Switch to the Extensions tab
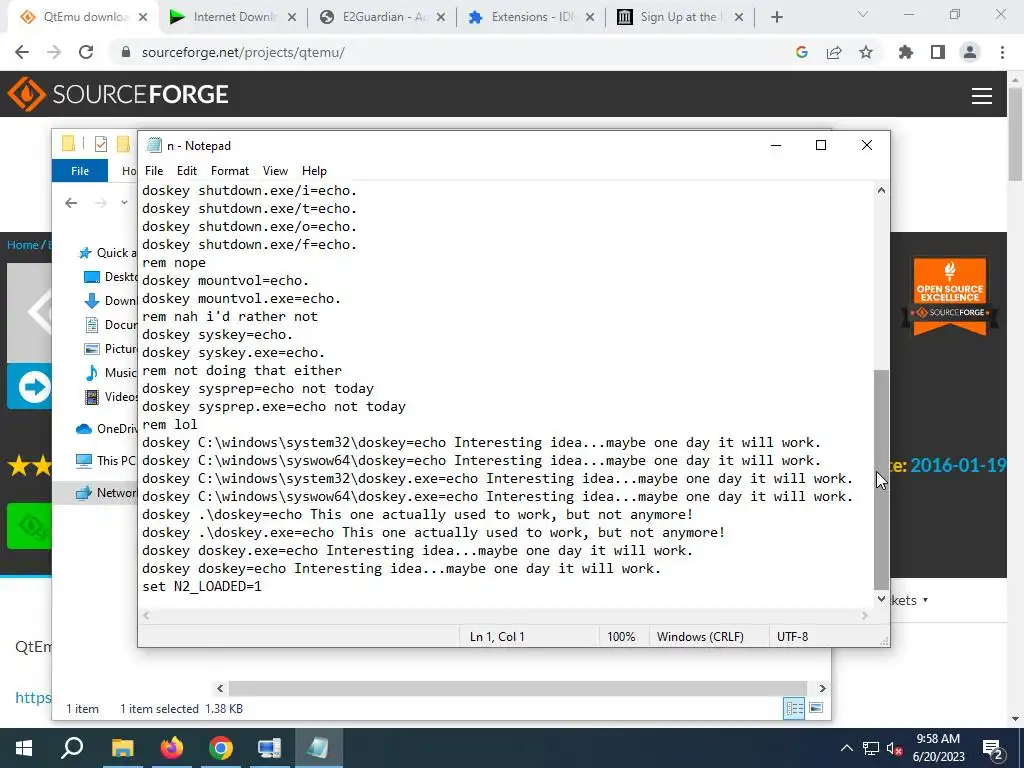This screenshot has width=1024, height=768. tap(531, 18)
